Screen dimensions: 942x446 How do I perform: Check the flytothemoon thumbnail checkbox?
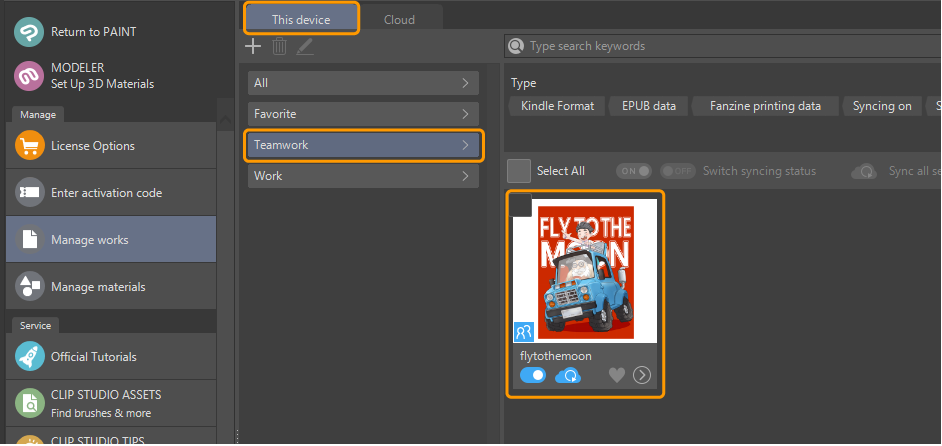click(x=521, y=205)
